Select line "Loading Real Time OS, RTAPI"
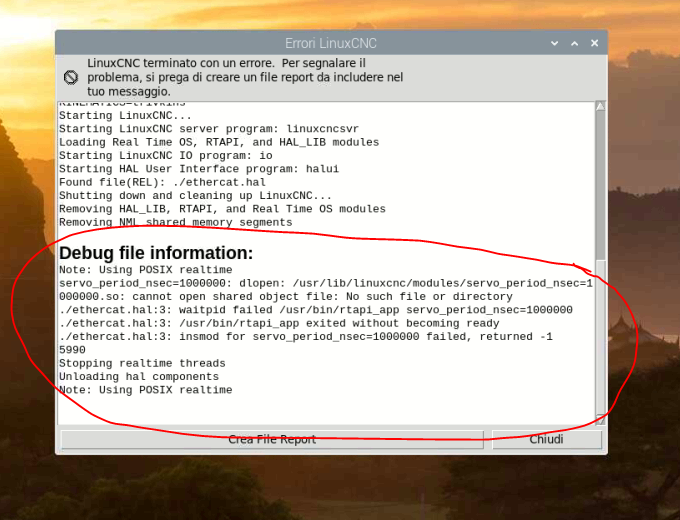The height and width of the screenshot is (520, 680). tap(219, 142)
